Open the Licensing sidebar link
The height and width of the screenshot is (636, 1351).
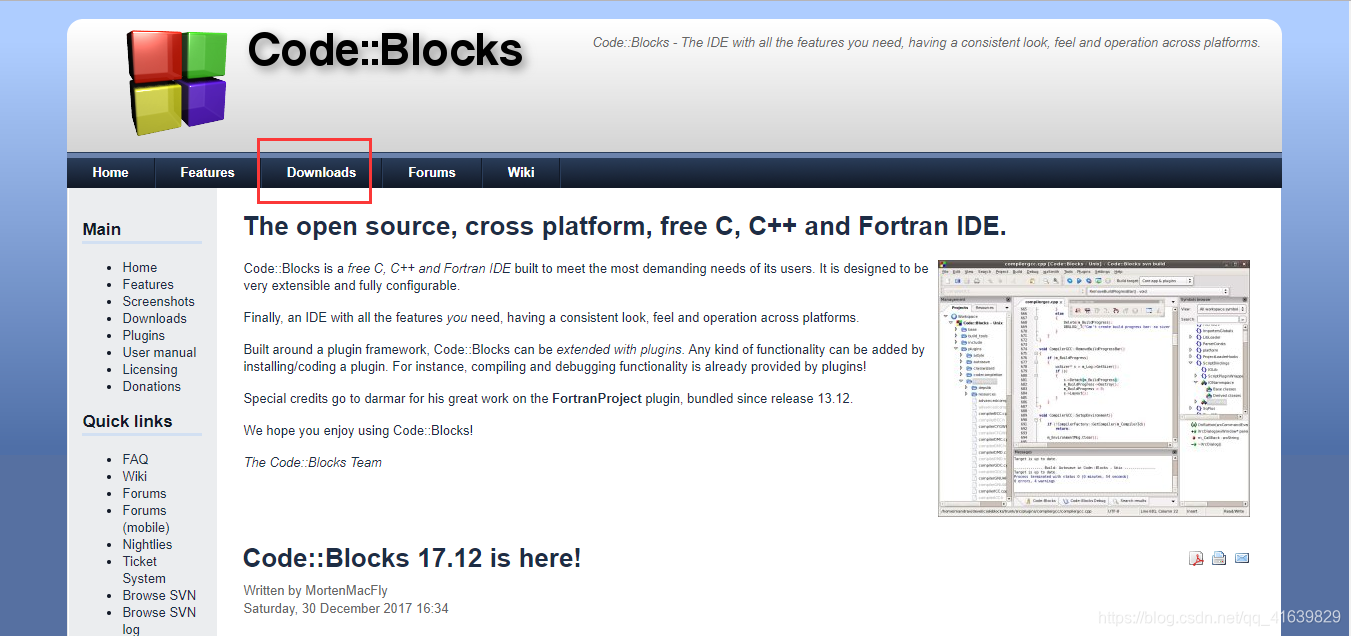150,369
